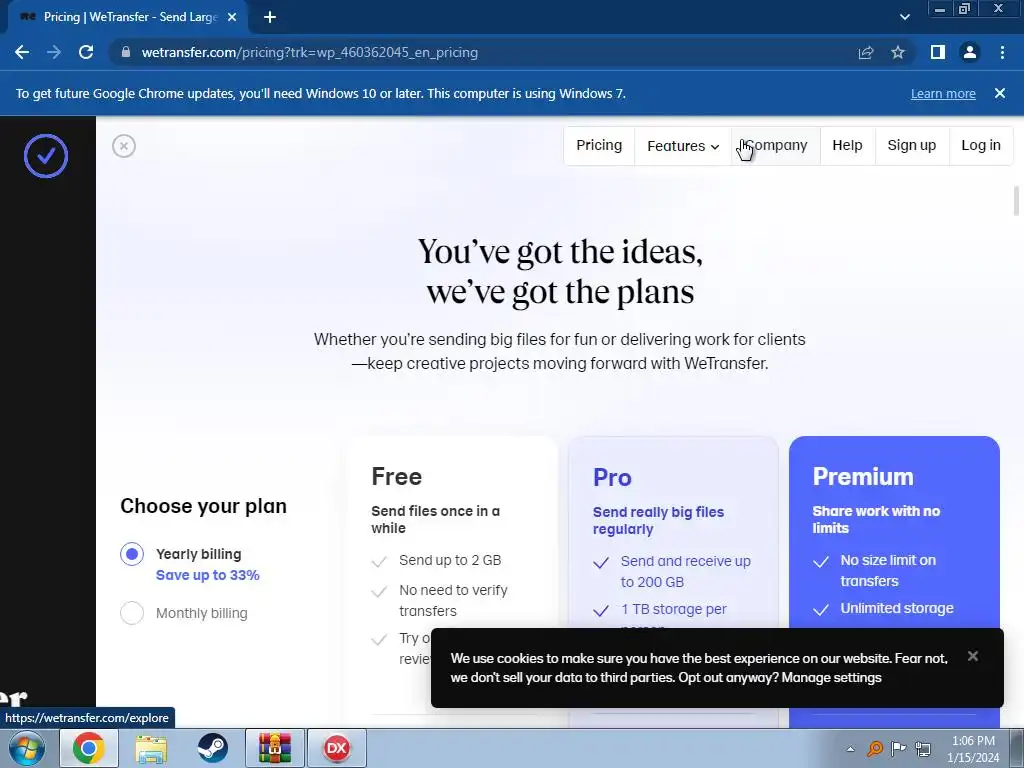Click Send and receive up to 200 GB
The image size is (1024, 768).
(x=686, y=571)
